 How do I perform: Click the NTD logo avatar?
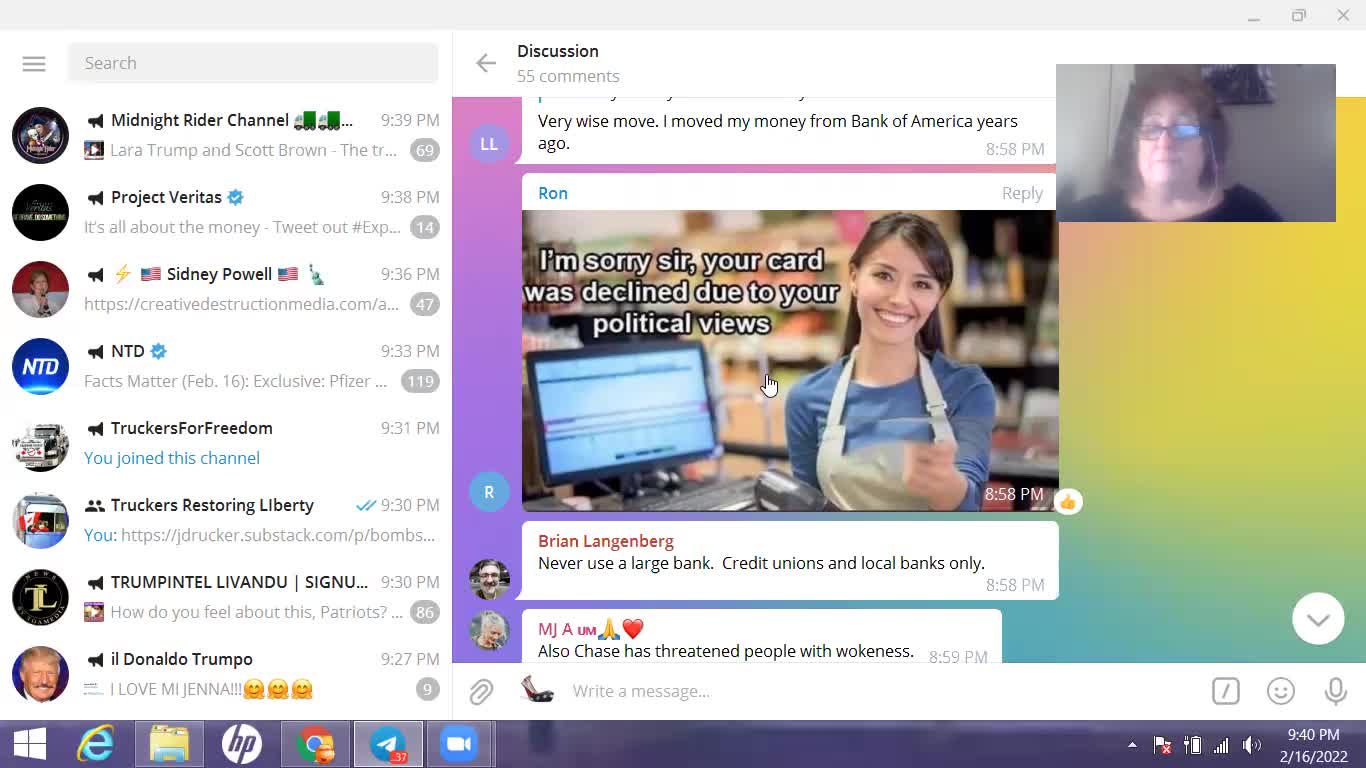pos(40,366)
